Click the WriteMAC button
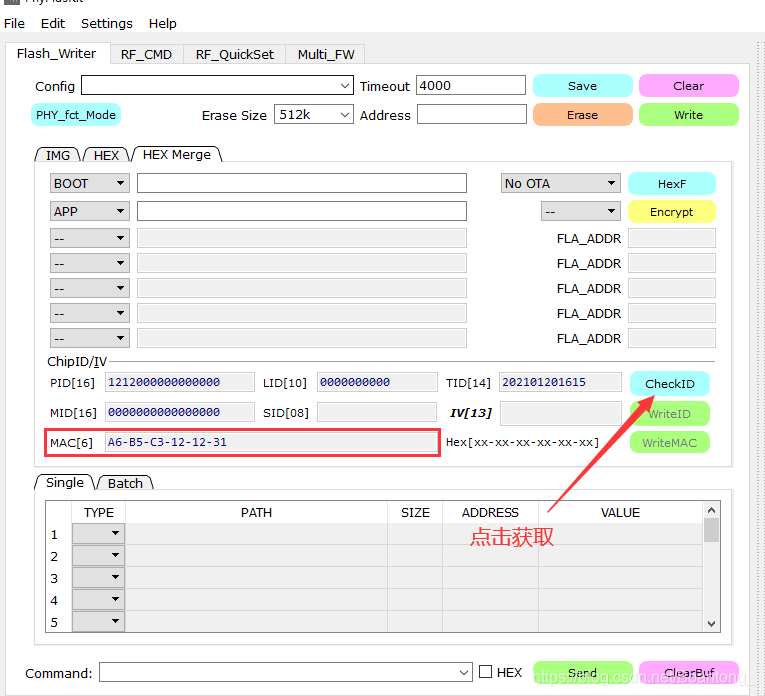Screen dimensions: 765x696 click(670, 442)
